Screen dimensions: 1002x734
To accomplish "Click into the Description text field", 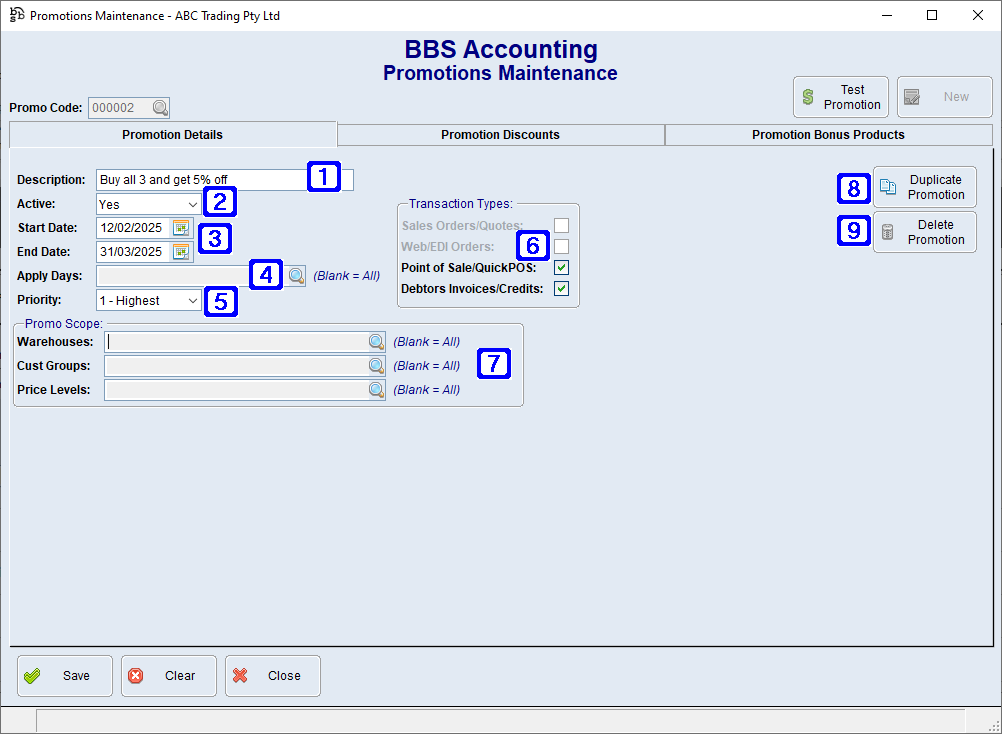I will (x=200, y=180).
